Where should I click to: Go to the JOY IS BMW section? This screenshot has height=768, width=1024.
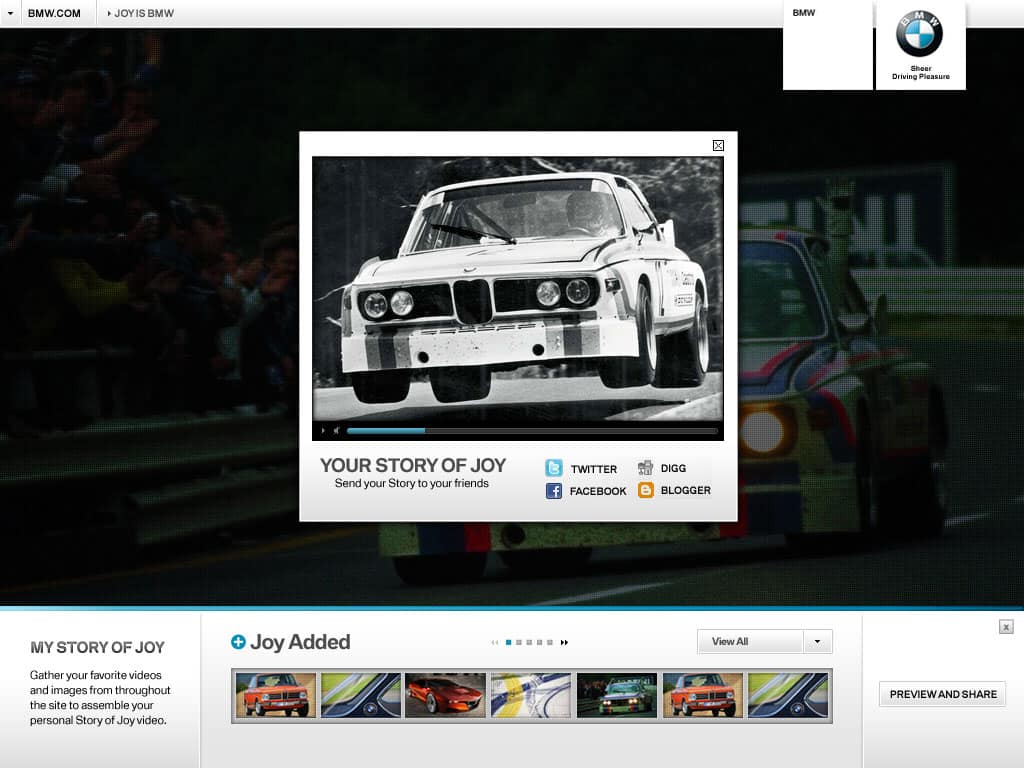(143, 13)
